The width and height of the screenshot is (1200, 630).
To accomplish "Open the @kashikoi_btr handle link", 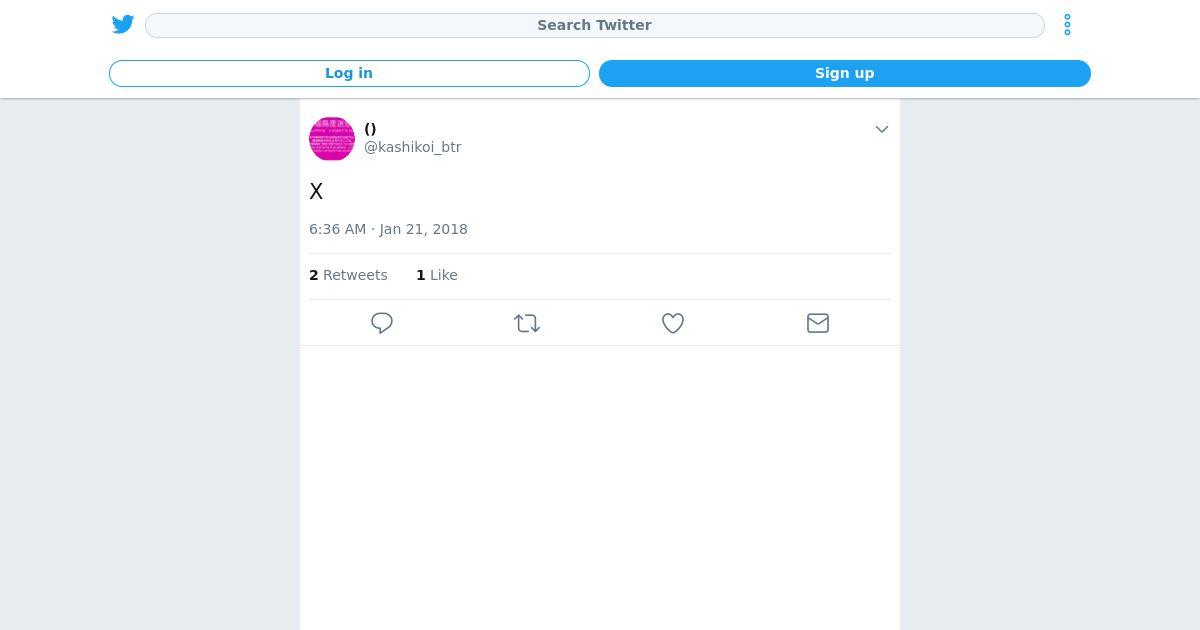I will click(x=412, y=147).
